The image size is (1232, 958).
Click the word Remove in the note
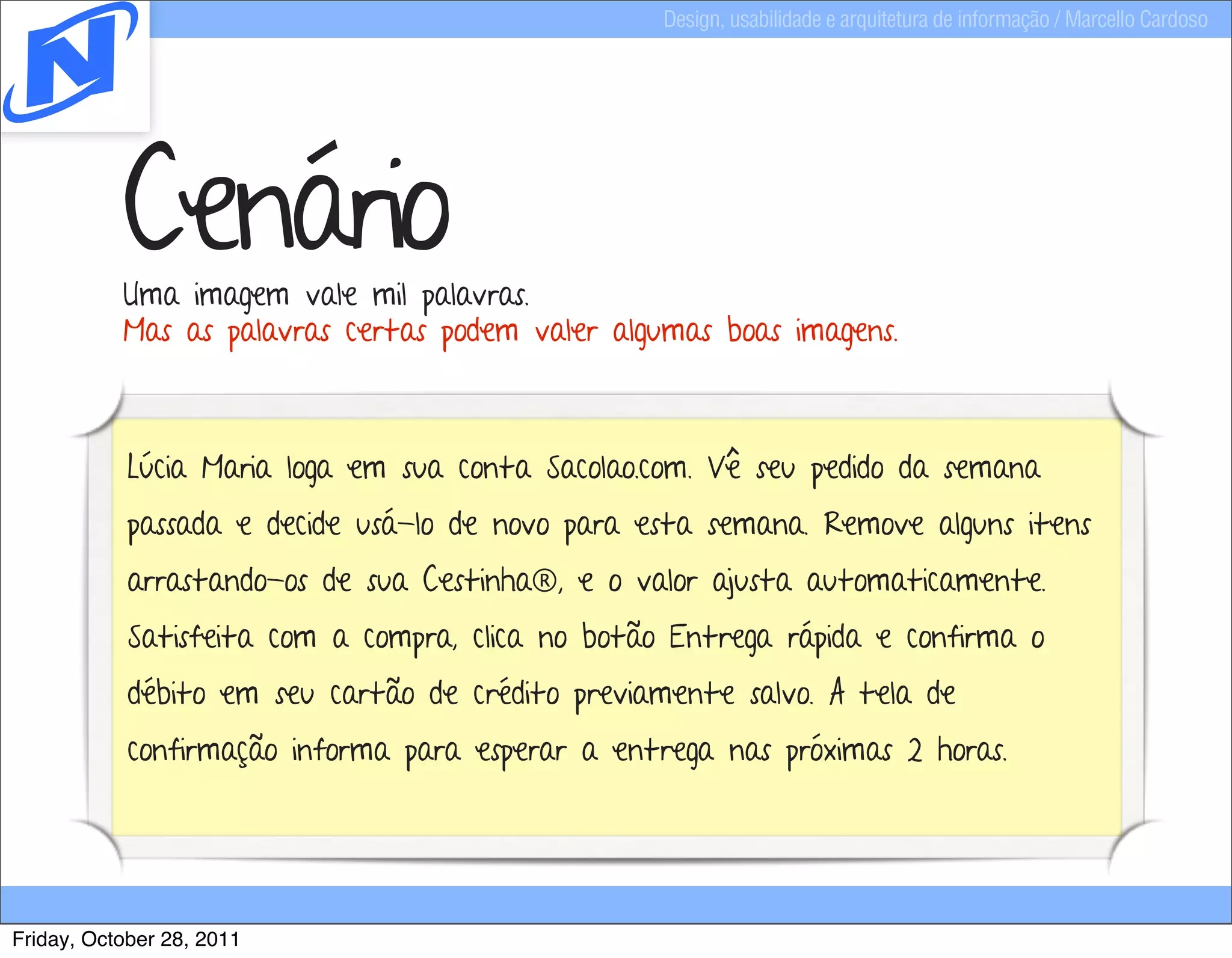(873, 524)
